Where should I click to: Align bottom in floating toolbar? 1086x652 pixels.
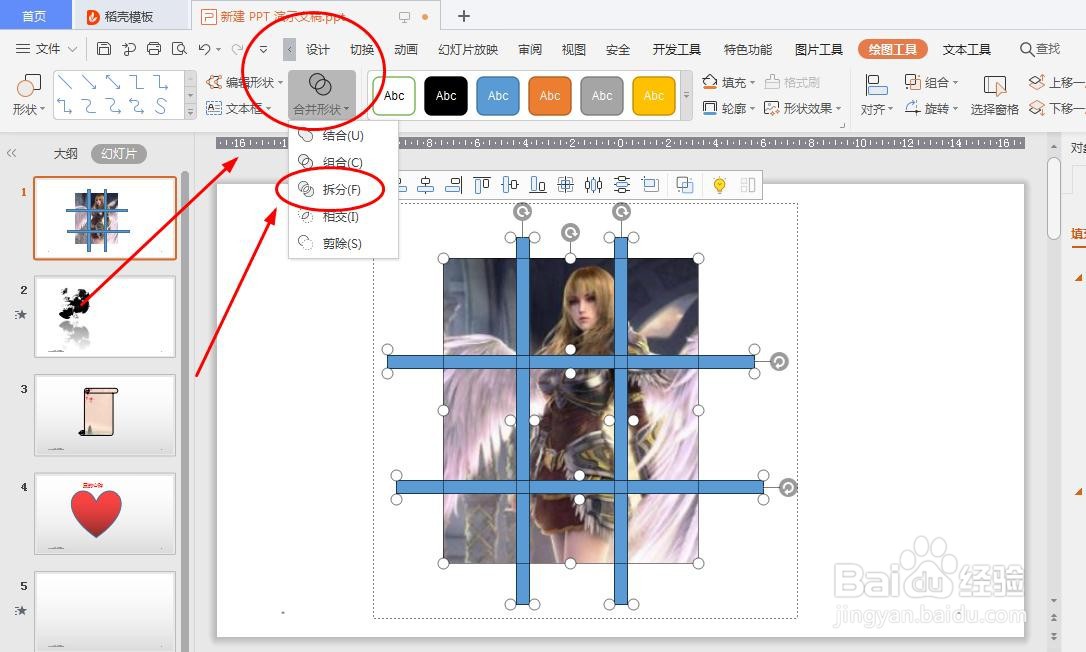(537, 185)
